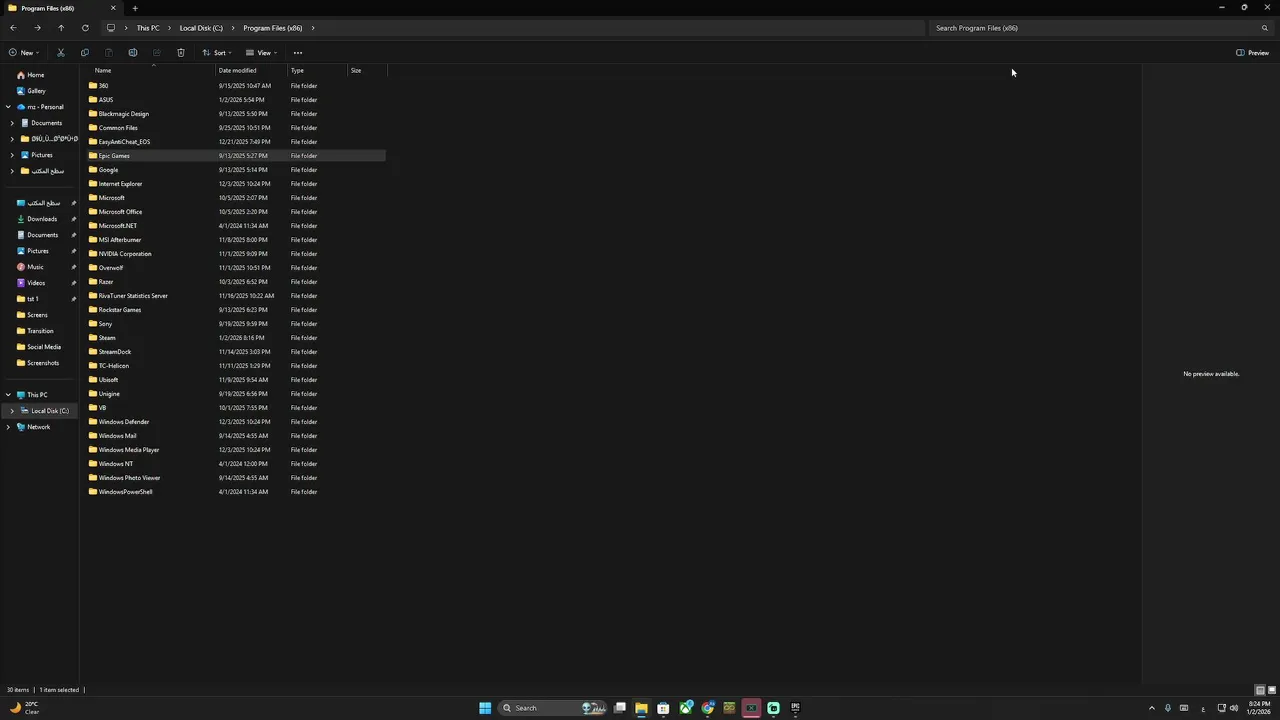Collapse the mz - Personal tree node
This screenshot has width=1280, height=720.
click(8, 107)
